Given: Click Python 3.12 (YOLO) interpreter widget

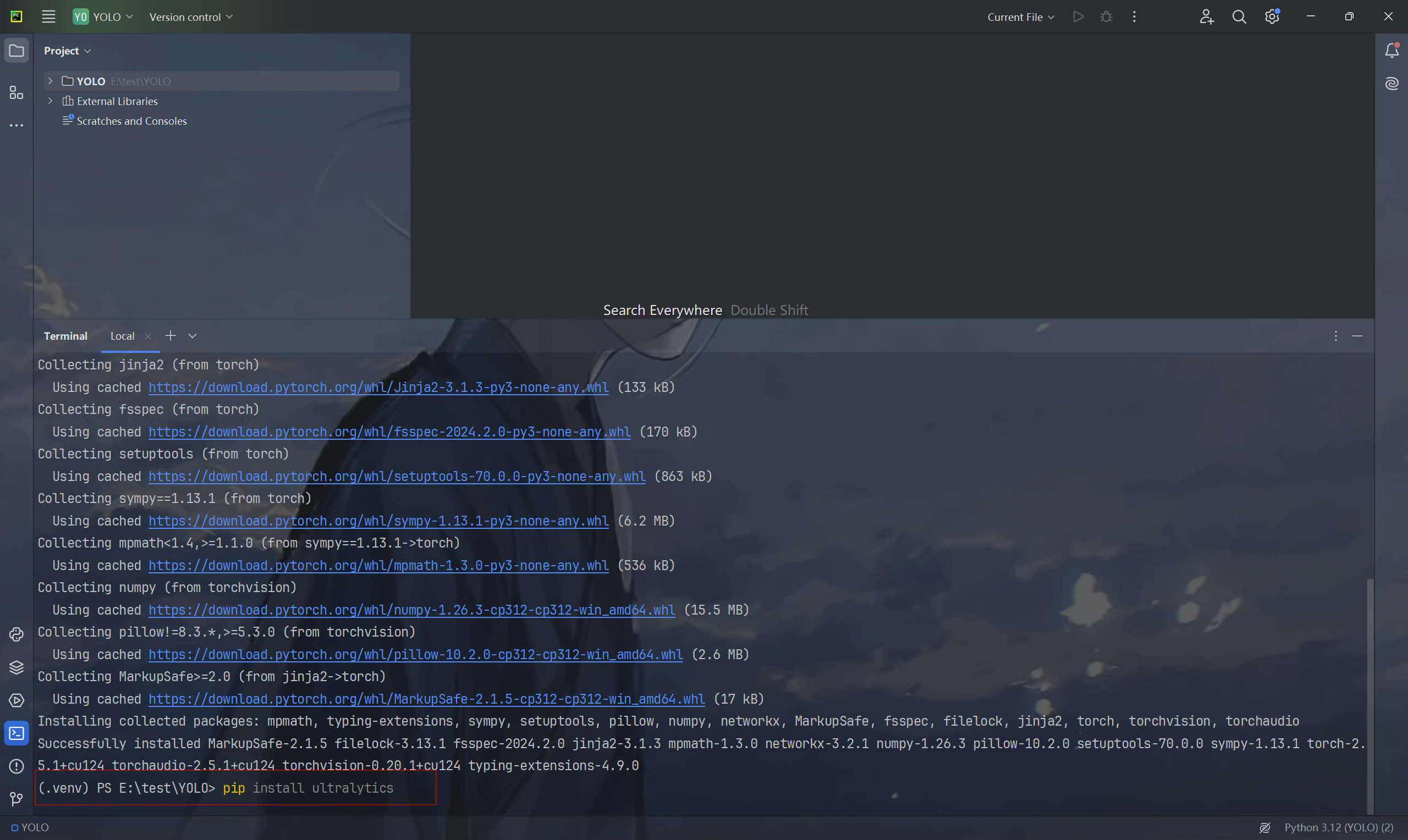Looking at the screenshot, I should point(1338,827).
